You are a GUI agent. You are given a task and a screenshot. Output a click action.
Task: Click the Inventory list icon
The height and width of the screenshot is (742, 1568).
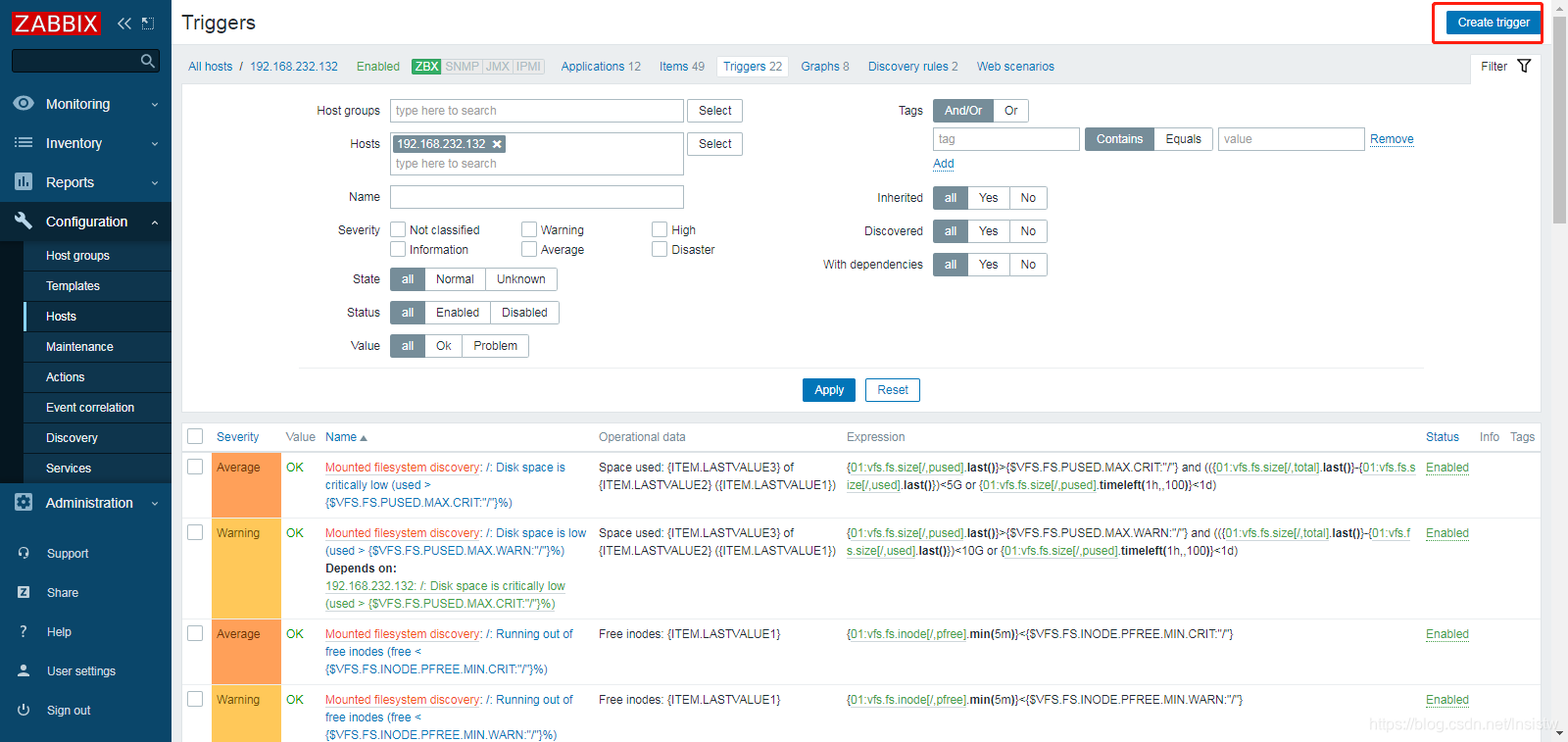[x=24, y=142]
